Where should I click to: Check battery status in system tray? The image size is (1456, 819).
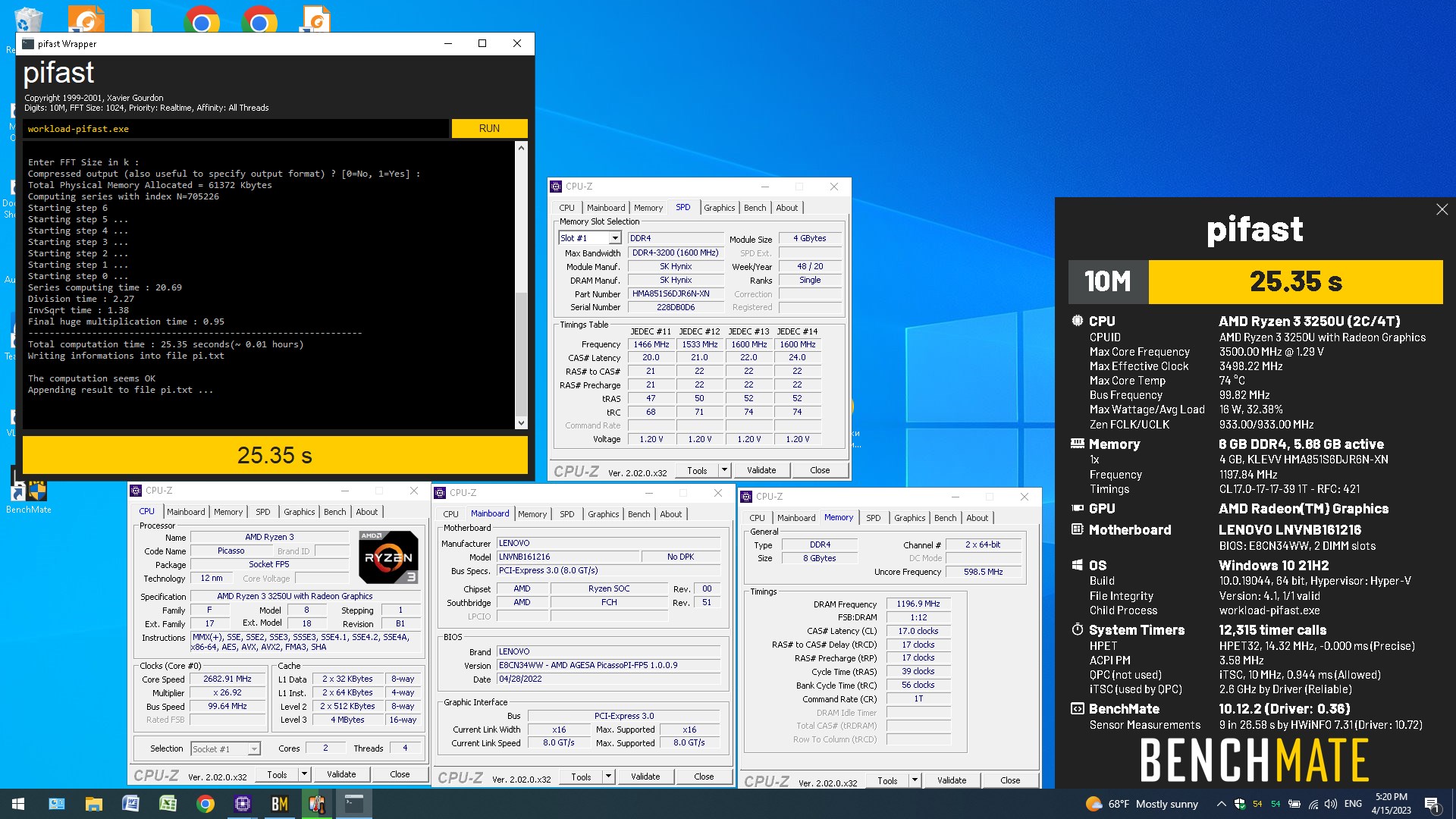[1294, 804]
